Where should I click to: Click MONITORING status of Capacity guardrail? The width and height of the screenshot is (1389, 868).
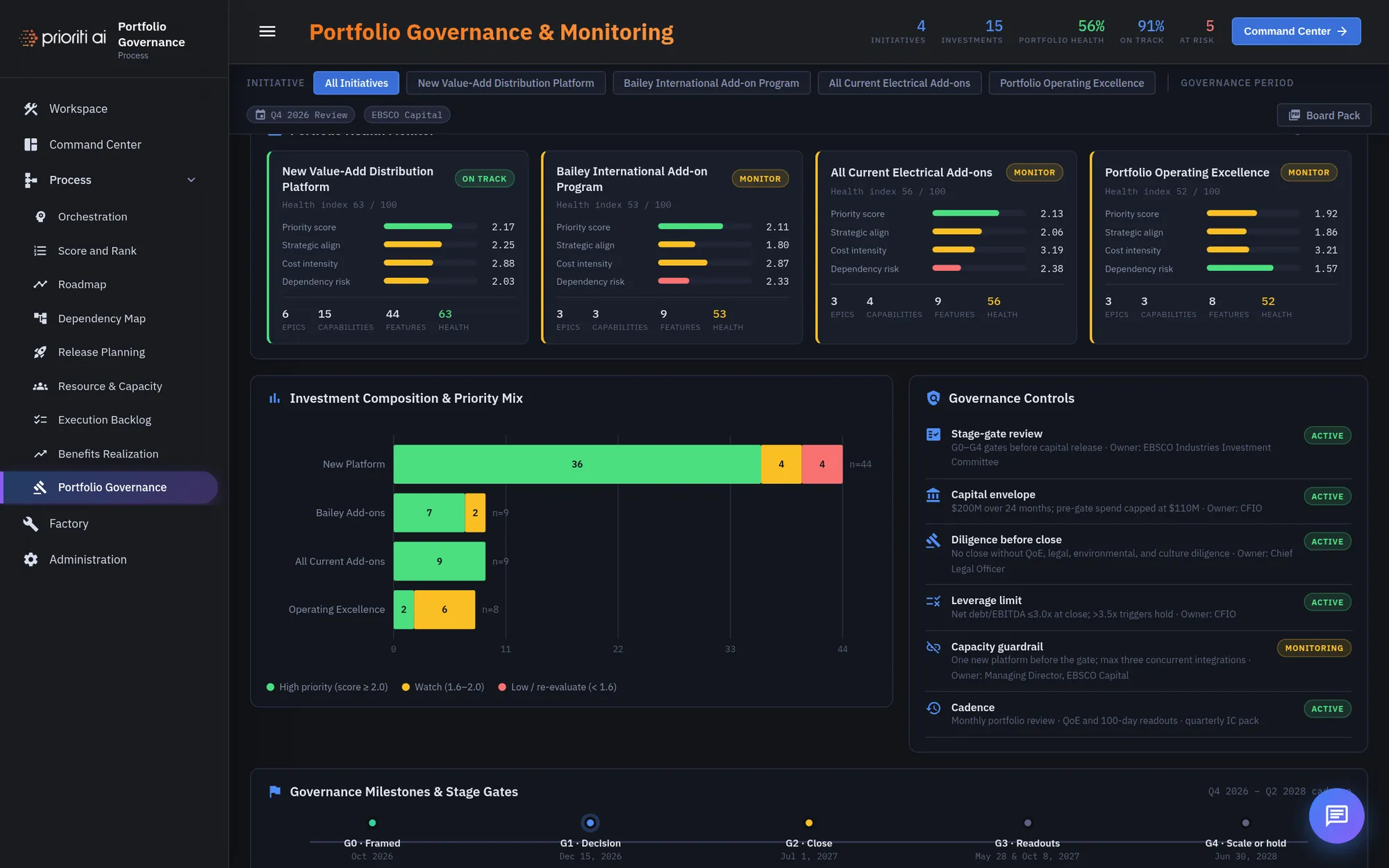click(1314, 648)
